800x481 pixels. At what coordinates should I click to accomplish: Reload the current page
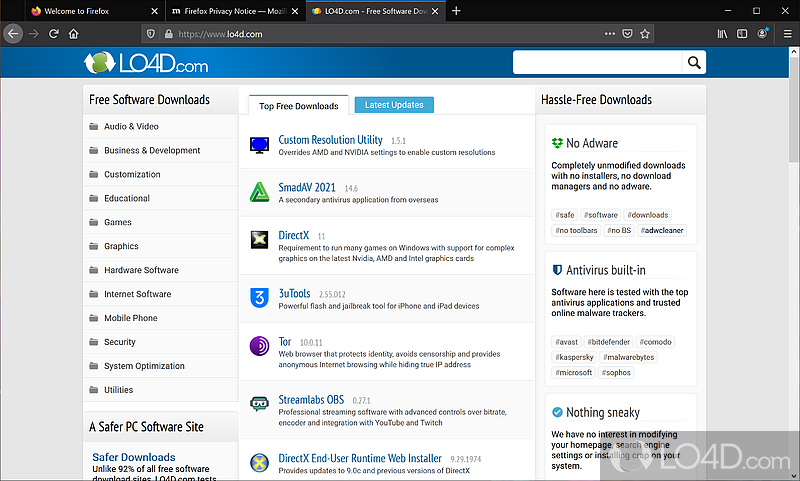click(x=53, y=33)
